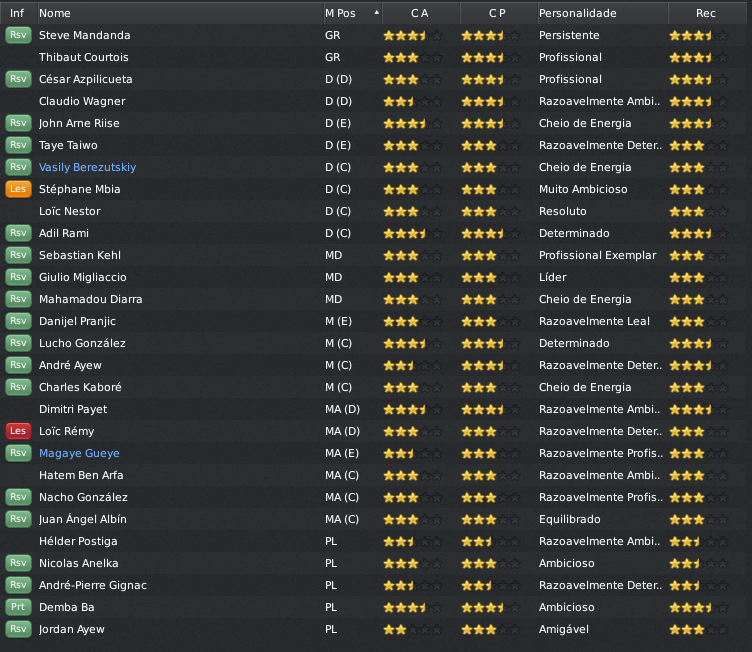This screenshot has height=652, width=752.
Task: Click Hatem Ben Arfa recommendation stars
Action: (698, 475)
